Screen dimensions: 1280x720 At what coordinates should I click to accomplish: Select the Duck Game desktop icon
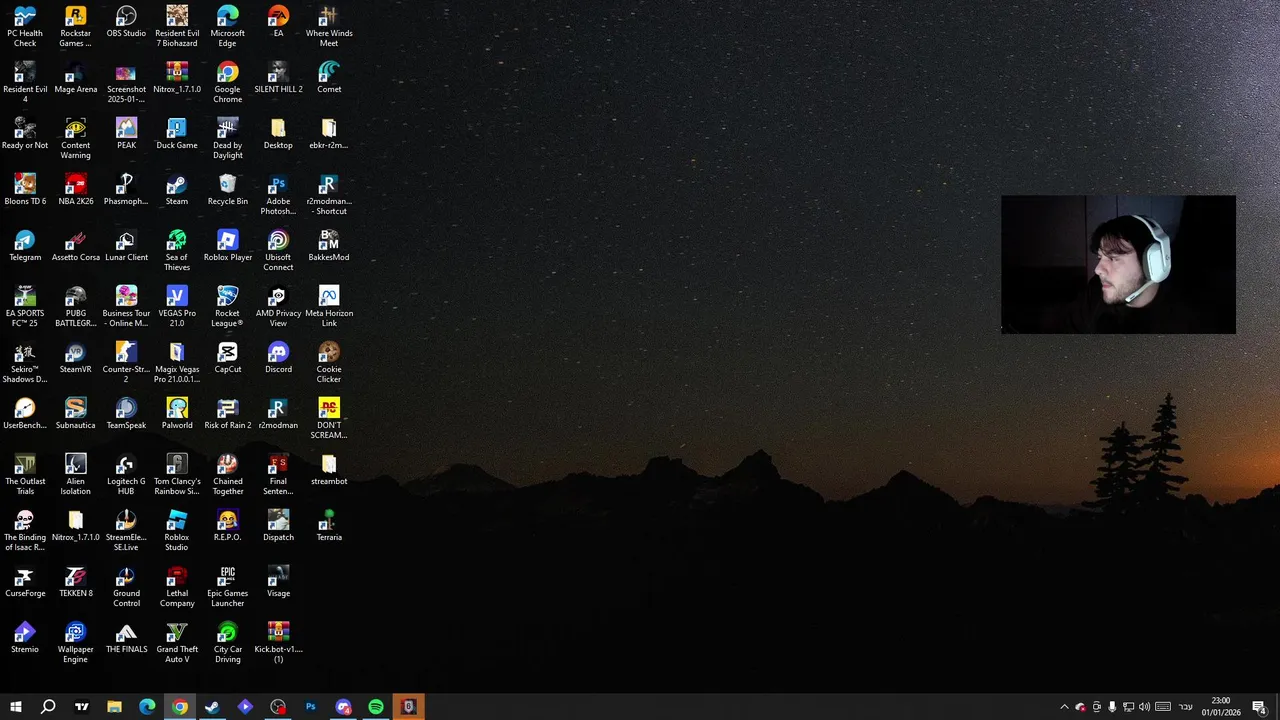pyautogui.click(x=177, y=134)
